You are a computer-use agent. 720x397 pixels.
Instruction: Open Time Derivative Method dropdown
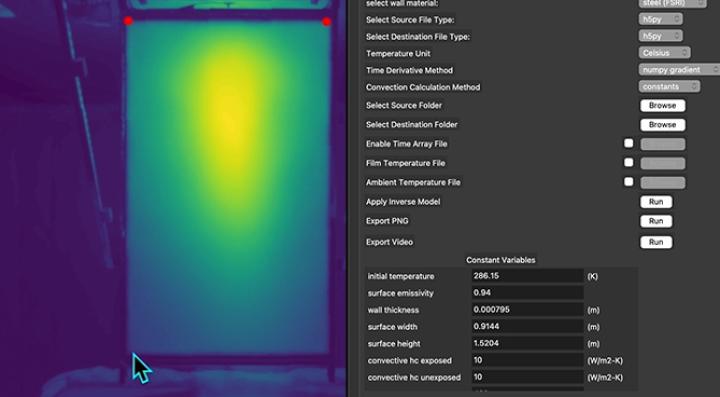pyautogui.click(x=679, y=70)
